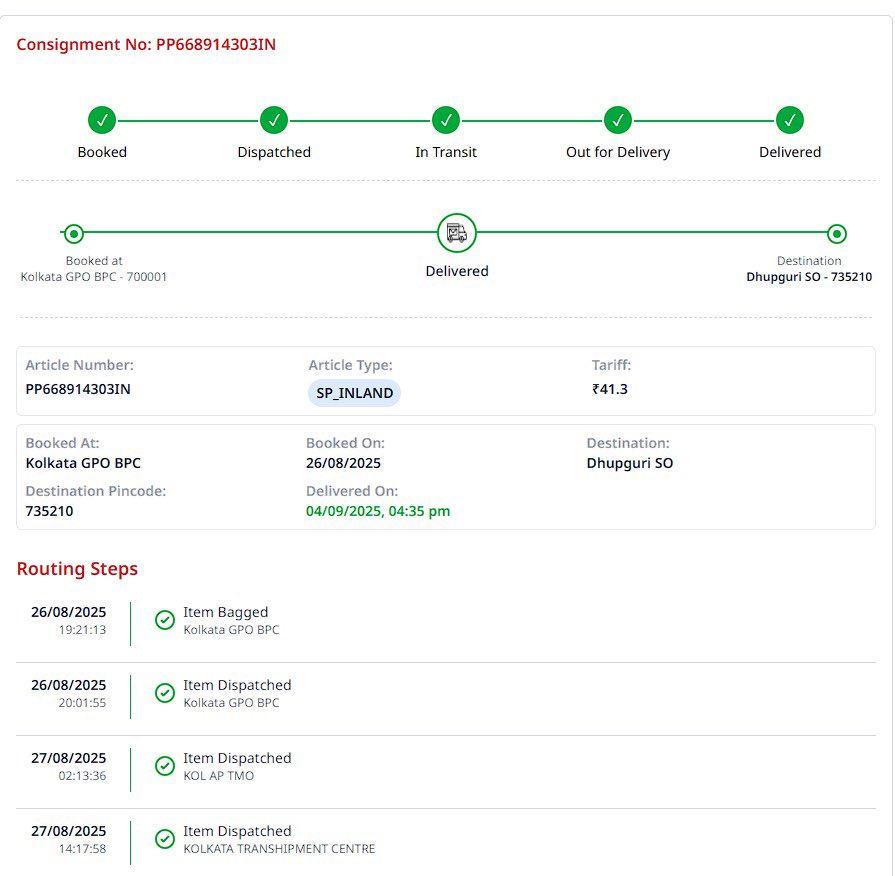895x876 pixels.
Task: Click the timestamp 14:17:58
Action: click(82, 849)
